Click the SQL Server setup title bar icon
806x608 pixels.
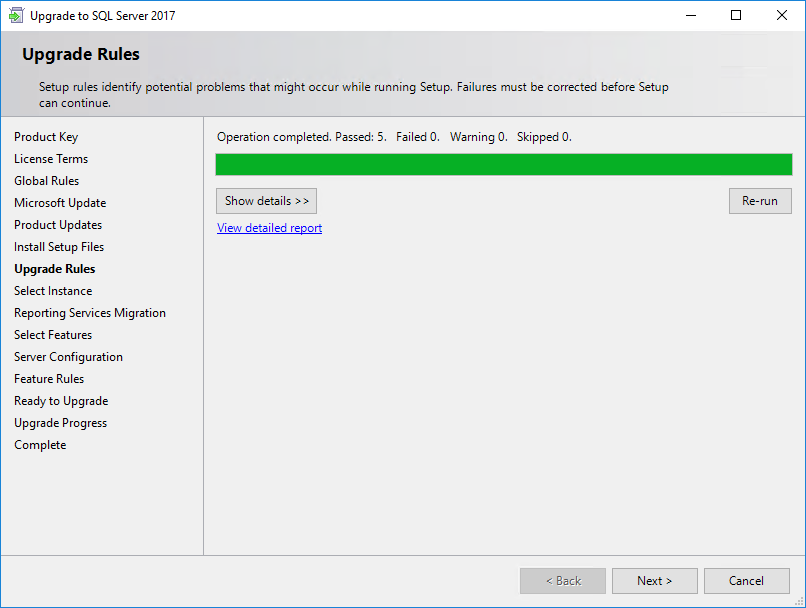tap(16, 15)
